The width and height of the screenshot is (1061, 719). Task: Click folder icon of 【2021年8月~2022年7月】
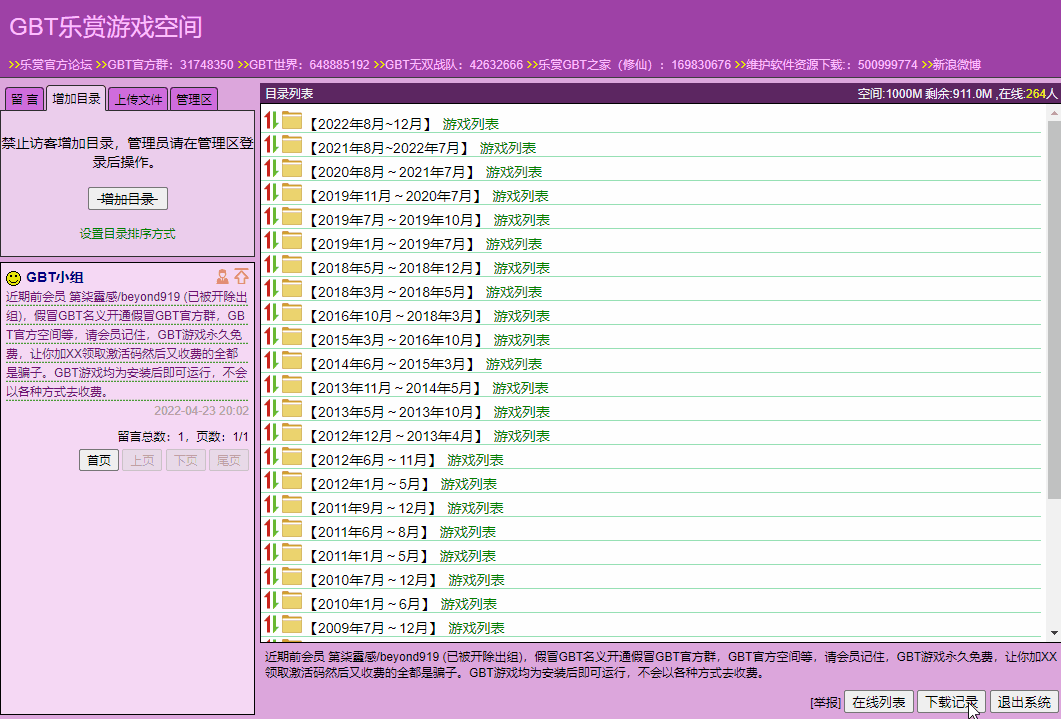coord(292,144)
